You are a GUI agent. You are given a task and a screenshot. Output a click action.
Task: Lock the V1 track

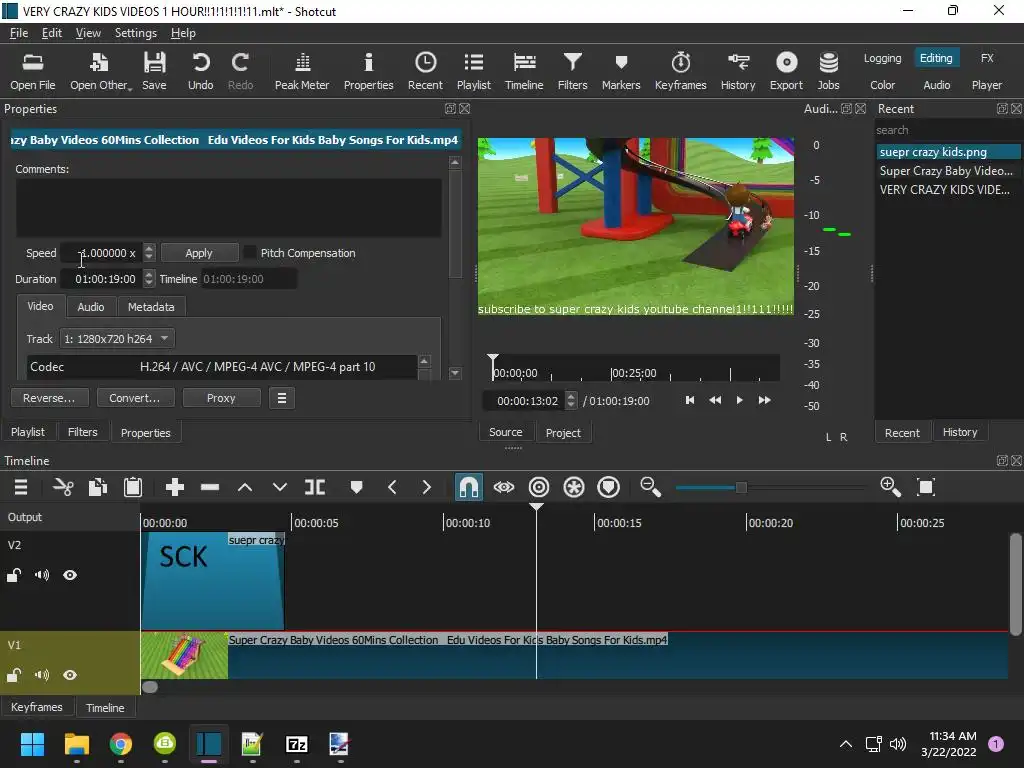point(14,675)
